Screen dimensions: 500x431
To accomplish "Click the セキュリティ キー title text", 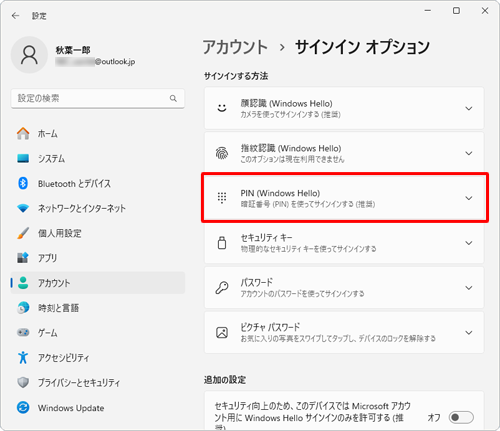I will click(x=266, y=238).
